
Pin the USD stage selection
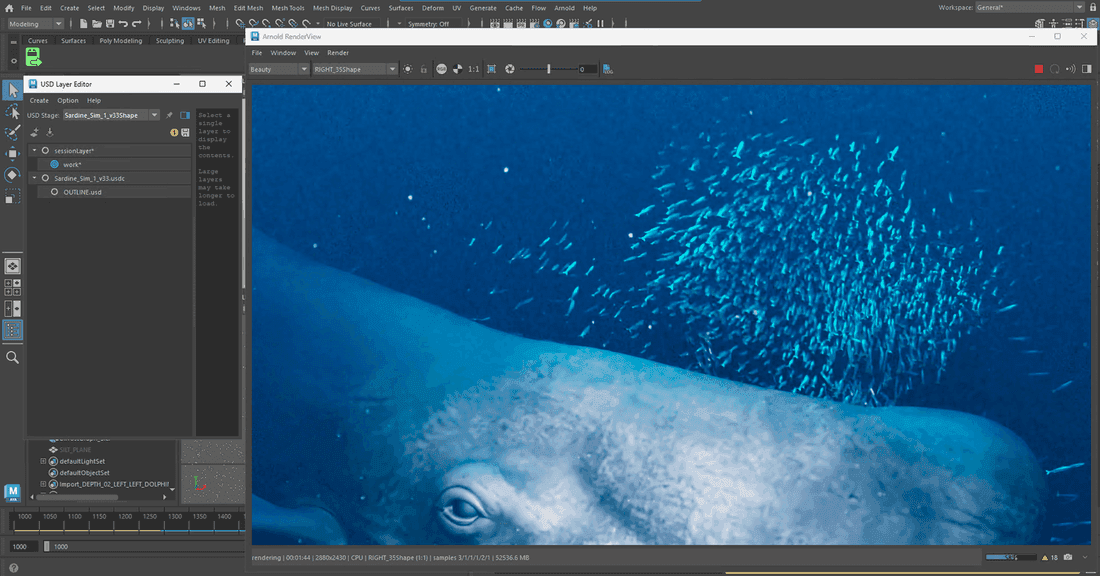(169, 115)
